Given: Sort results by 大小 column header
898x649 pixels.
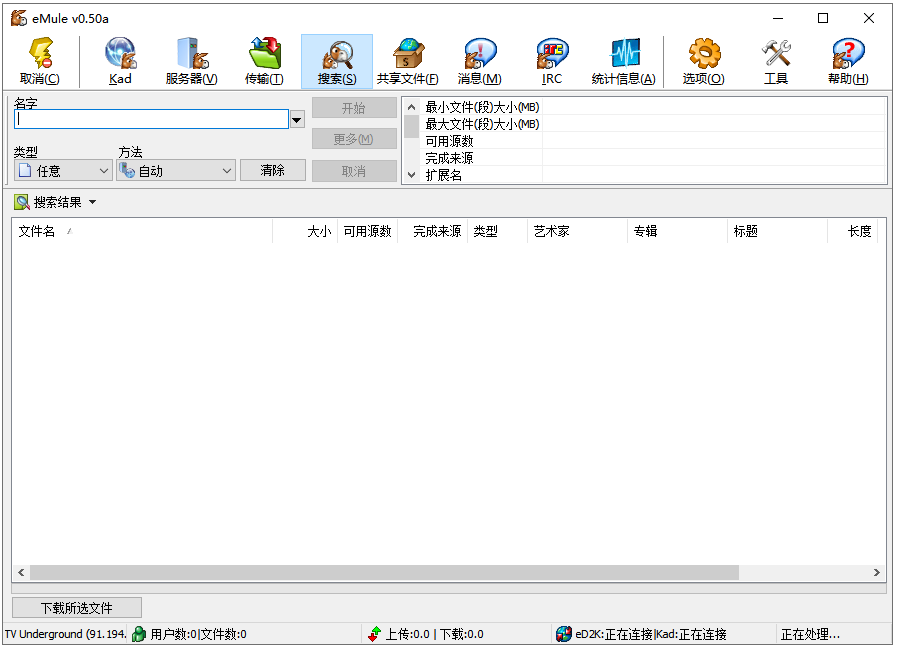Looking at the screenshot, I should click(305, 231).
